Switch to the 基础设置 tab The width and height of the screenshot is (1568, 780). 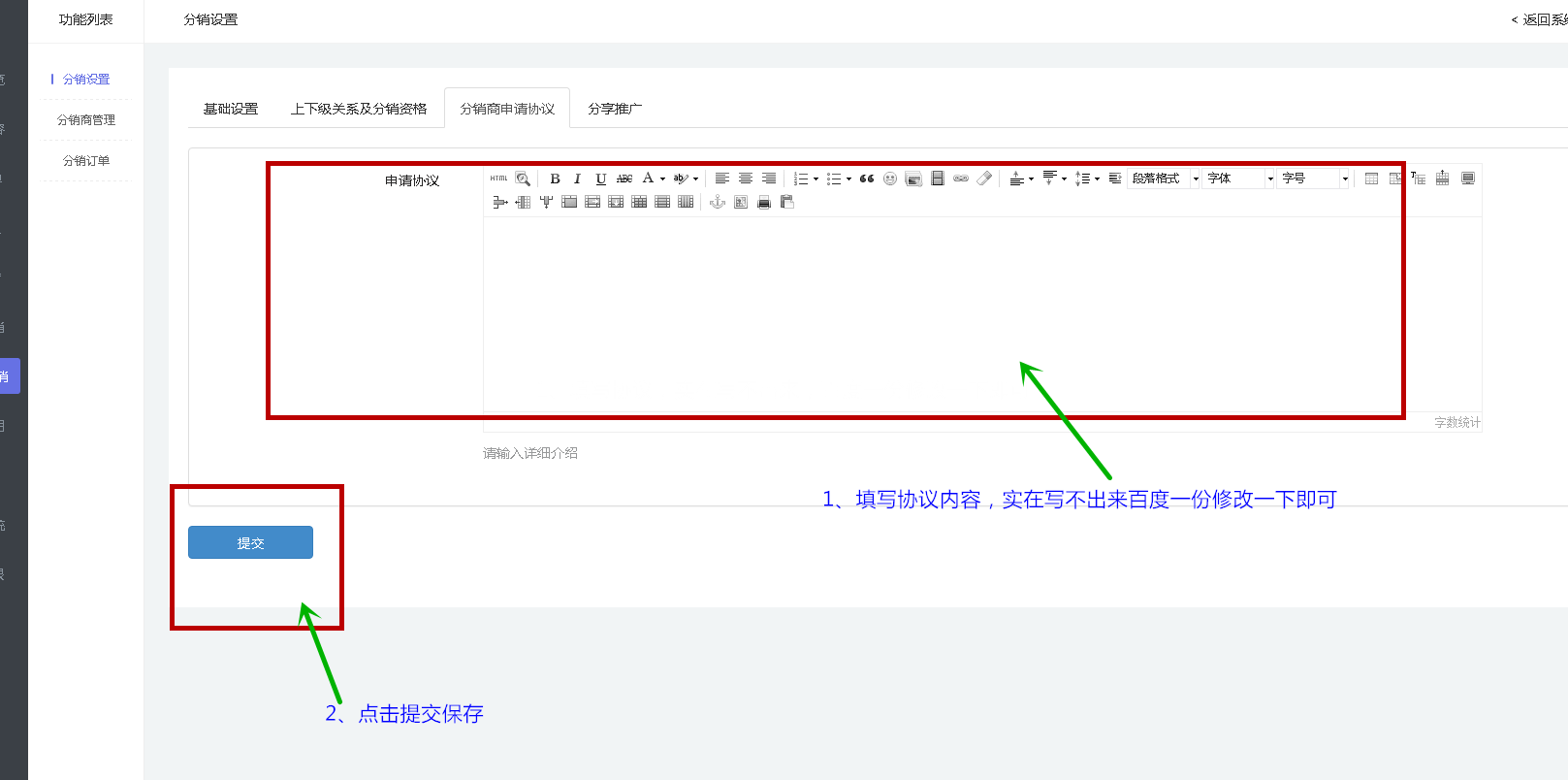[231, 109]
